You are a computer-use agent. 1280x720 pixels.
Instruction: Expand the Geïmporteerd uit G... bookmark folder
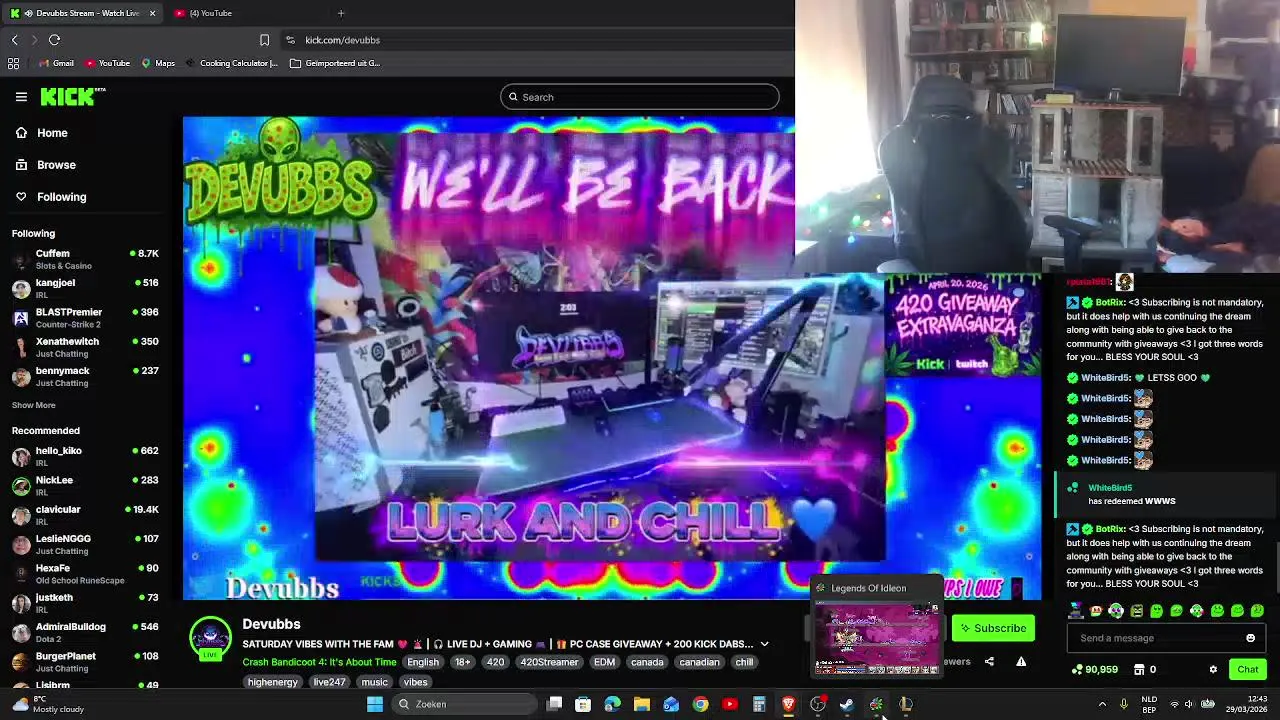(335, 63)
